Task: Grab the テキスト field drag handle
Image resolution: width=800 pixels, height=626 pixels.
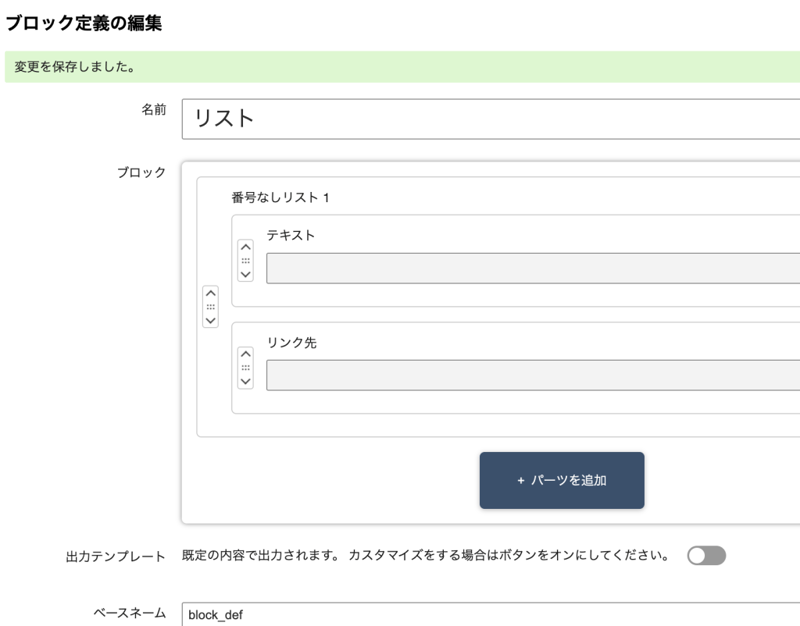Action: [245, 260]
